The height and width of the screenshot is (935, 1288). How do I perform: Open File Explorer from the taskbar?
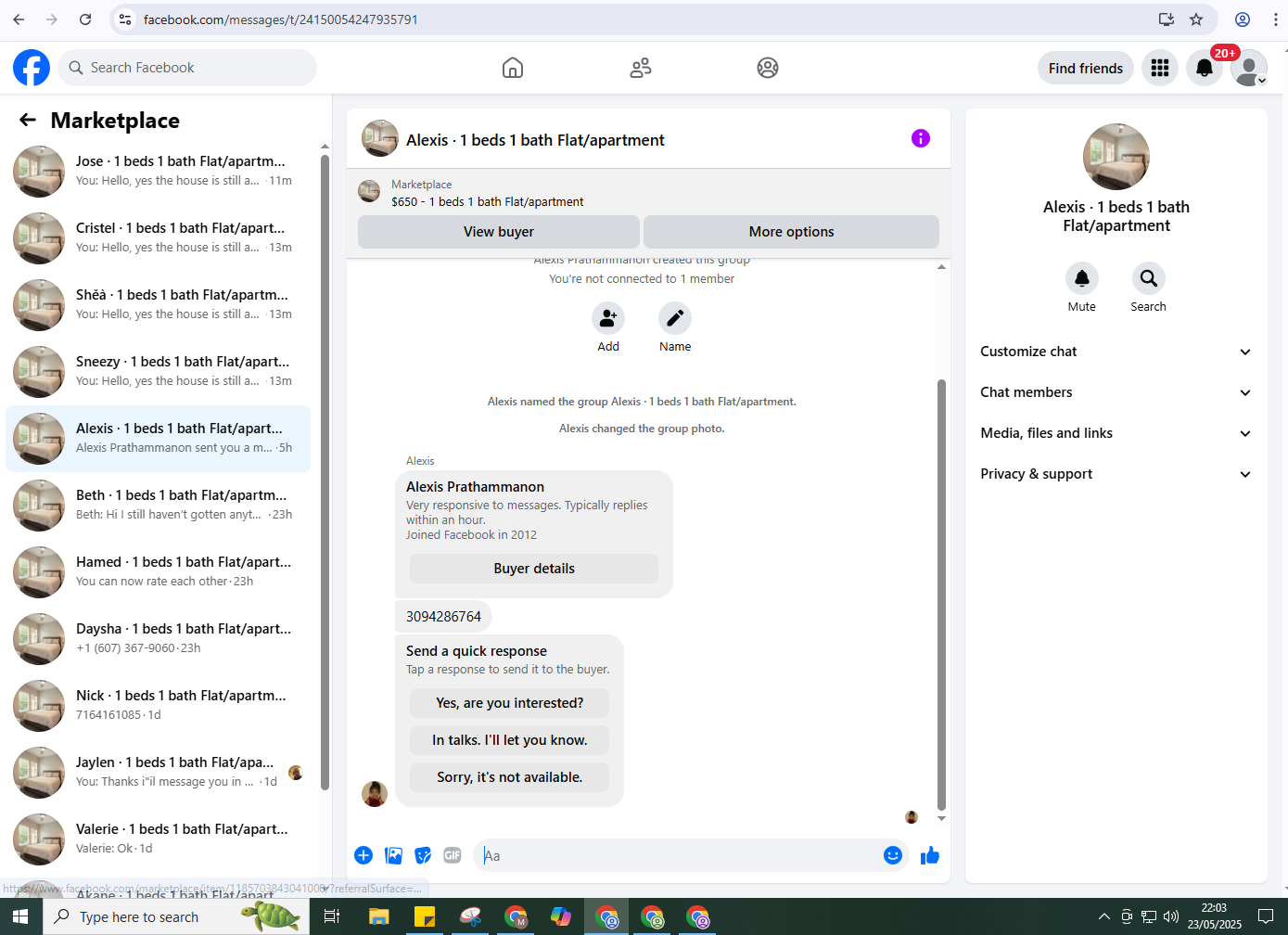click(378, 916)
